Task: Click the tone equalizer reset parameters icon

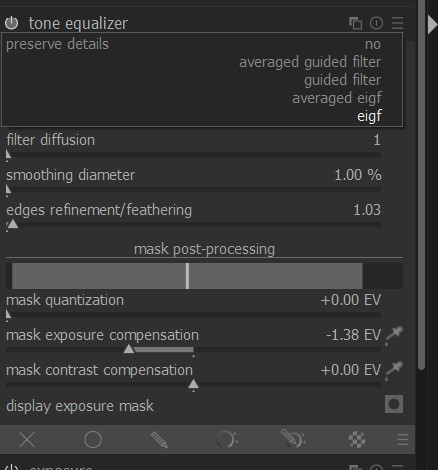Action: [x=376, y=23]
